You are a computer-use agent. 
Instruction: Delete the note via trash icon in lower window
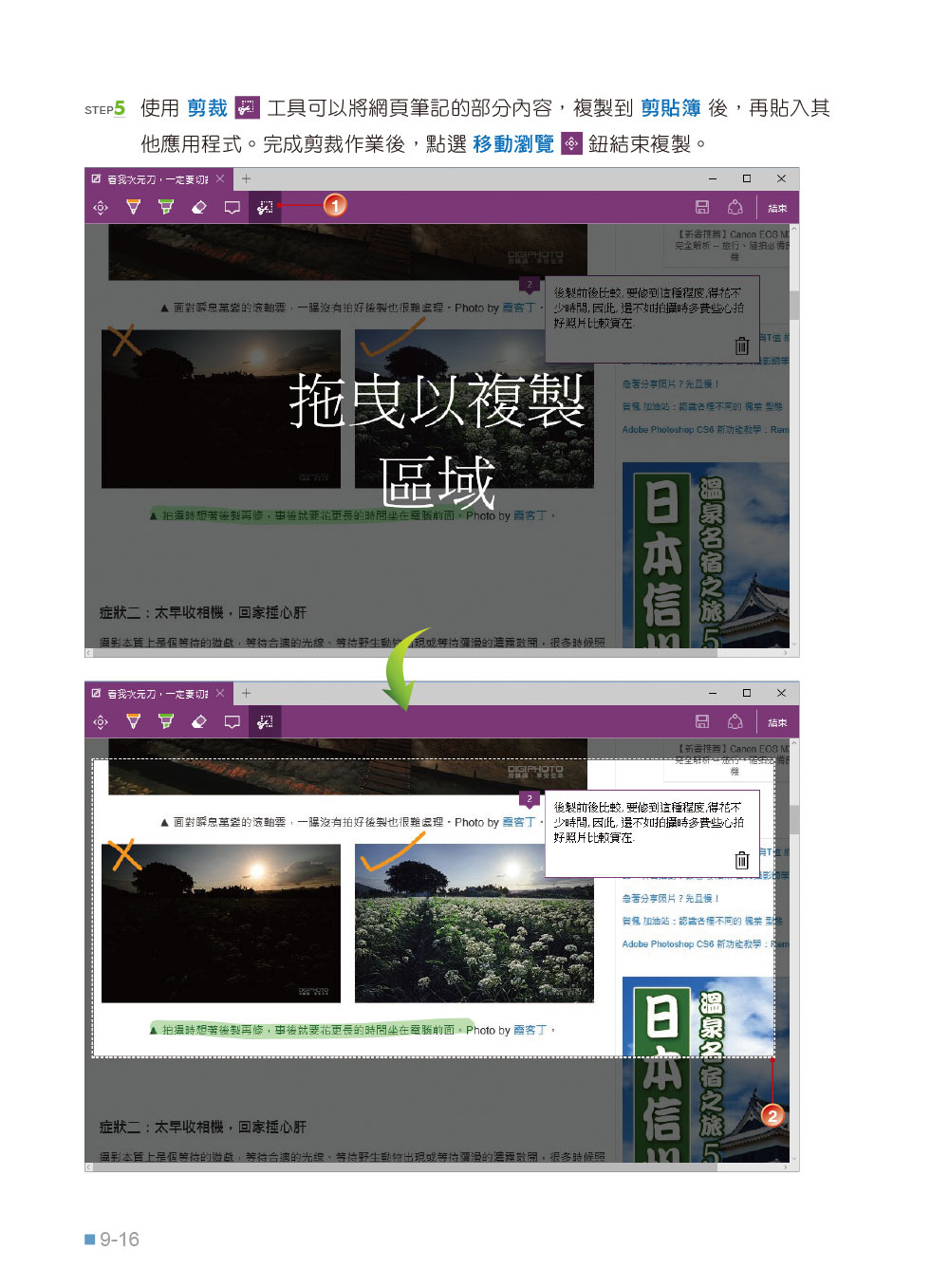click(x=742, y=861)
